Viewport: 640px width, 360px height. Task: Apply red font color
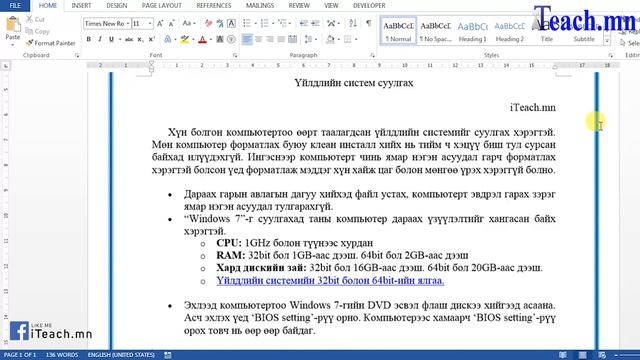202,40
